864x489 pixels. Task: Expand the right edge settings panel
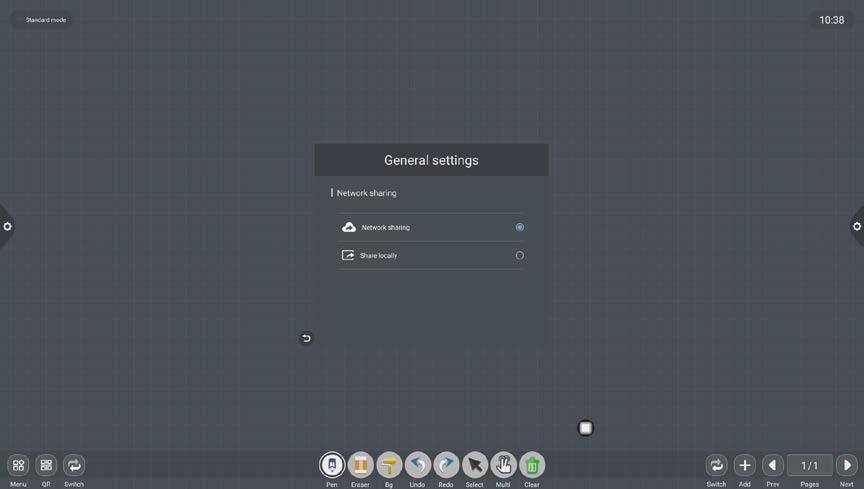click(x=857, y=226)
